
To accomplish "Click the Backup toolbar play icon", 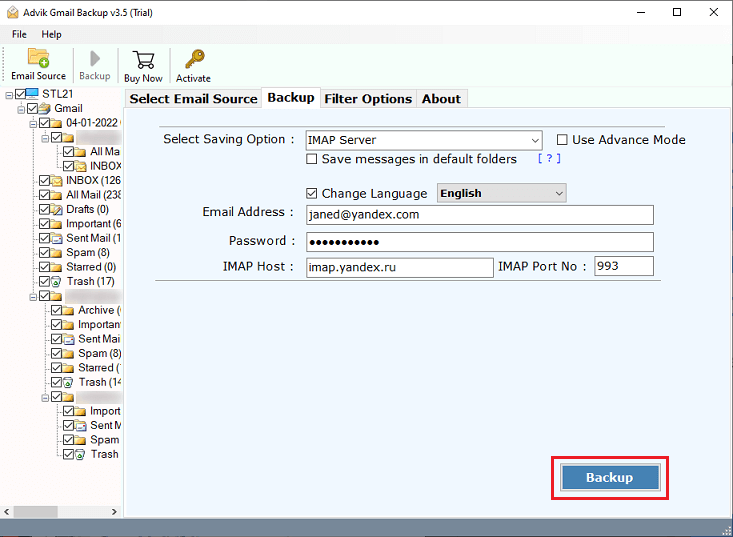I will pos(95,59).
